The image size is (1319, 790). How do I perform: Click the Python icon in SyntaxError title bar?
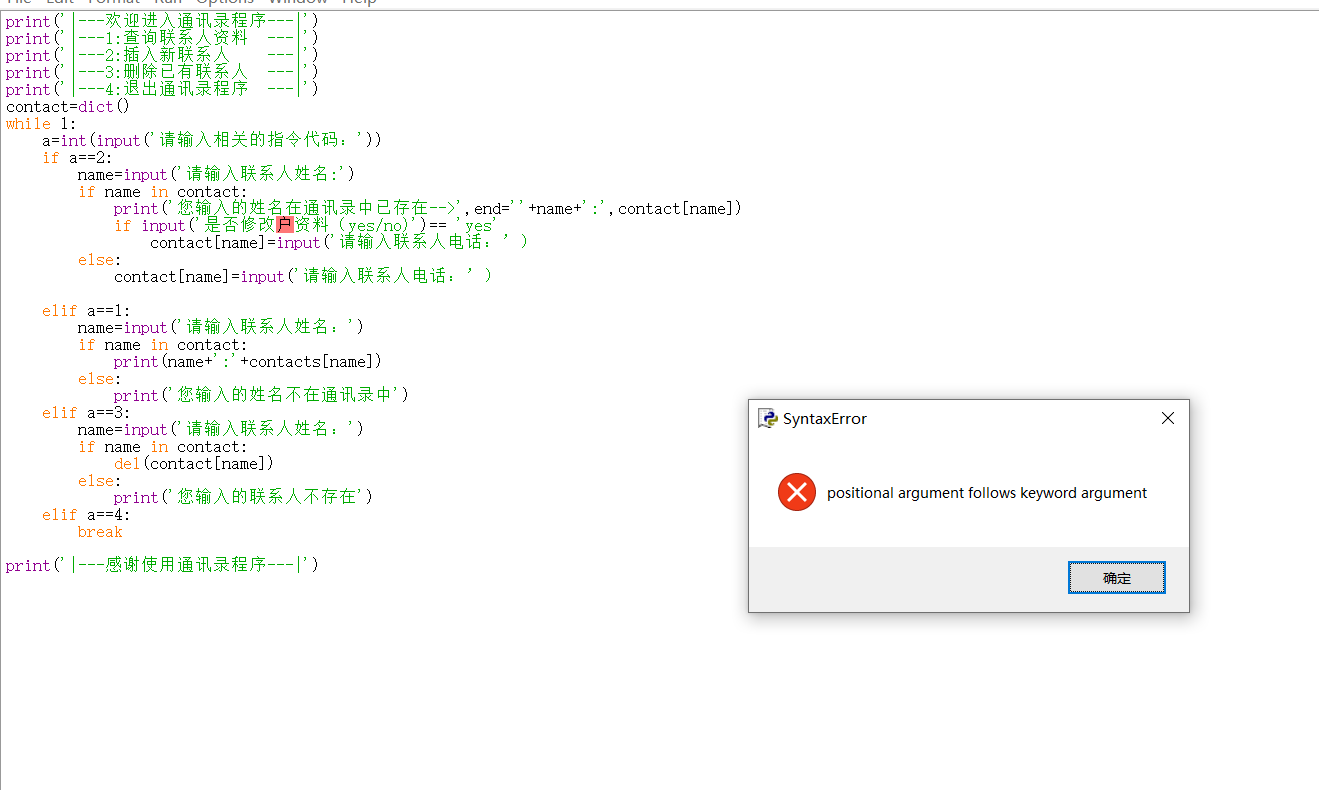(x=768, y=419)
